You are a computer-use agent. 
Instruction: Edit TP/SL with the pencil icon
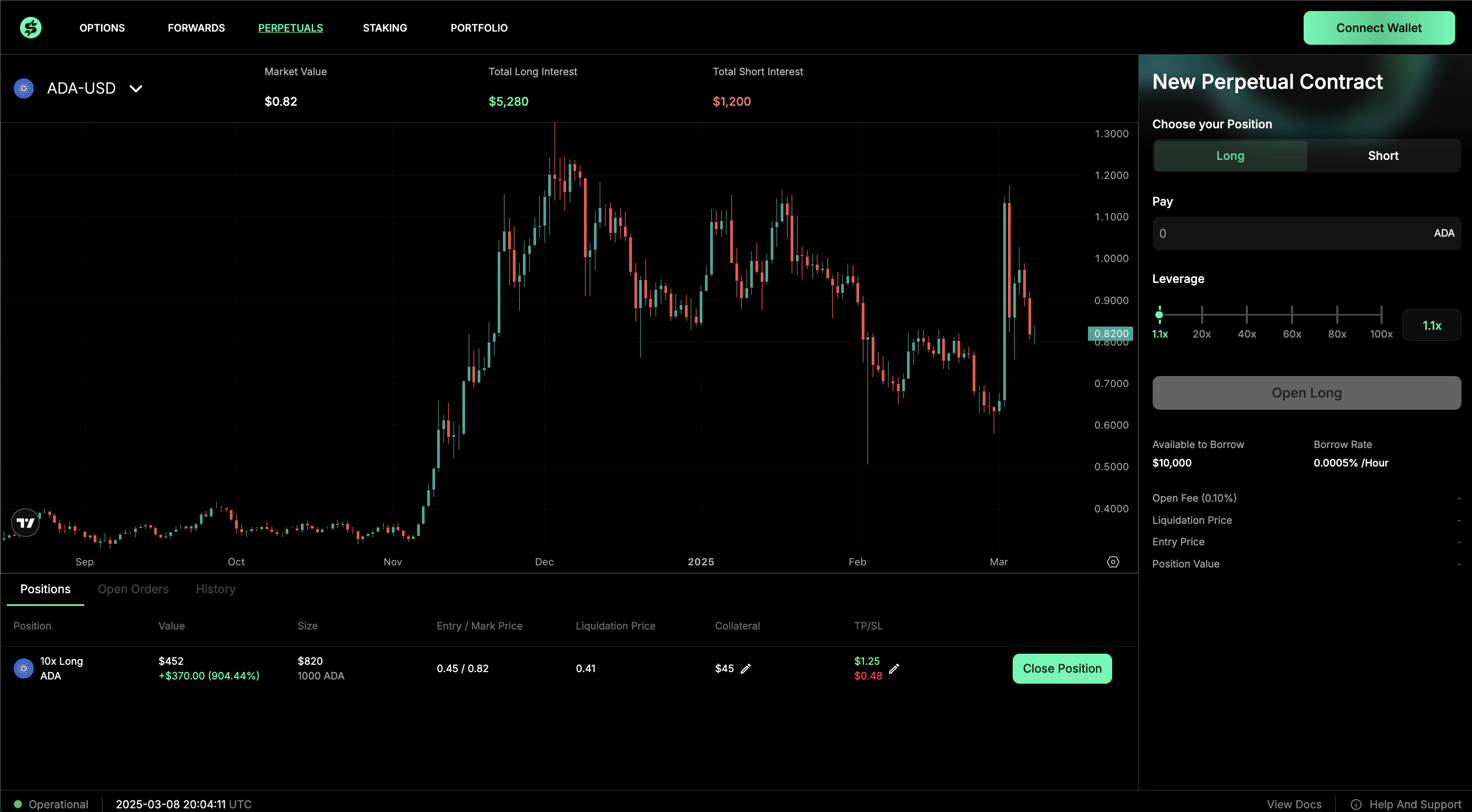tap(894, 668)
